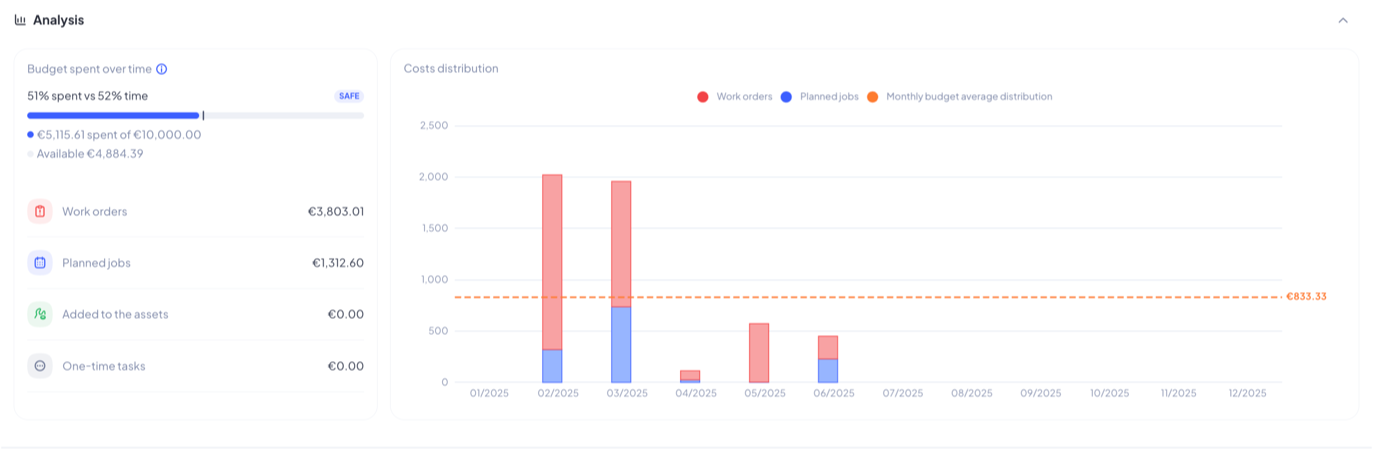Click the 05/2025 work orders bar
Screen dimensions: 1374x451
coord(759,352)
